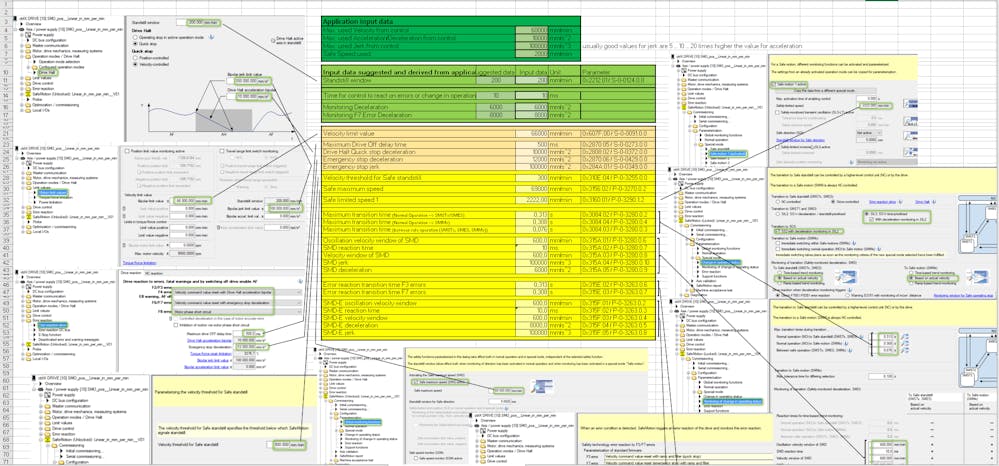Image resolution: width=999 pixels, height=466 pixels.
Task: Select highlighted Drive Halt tree item
Action: 48,73
